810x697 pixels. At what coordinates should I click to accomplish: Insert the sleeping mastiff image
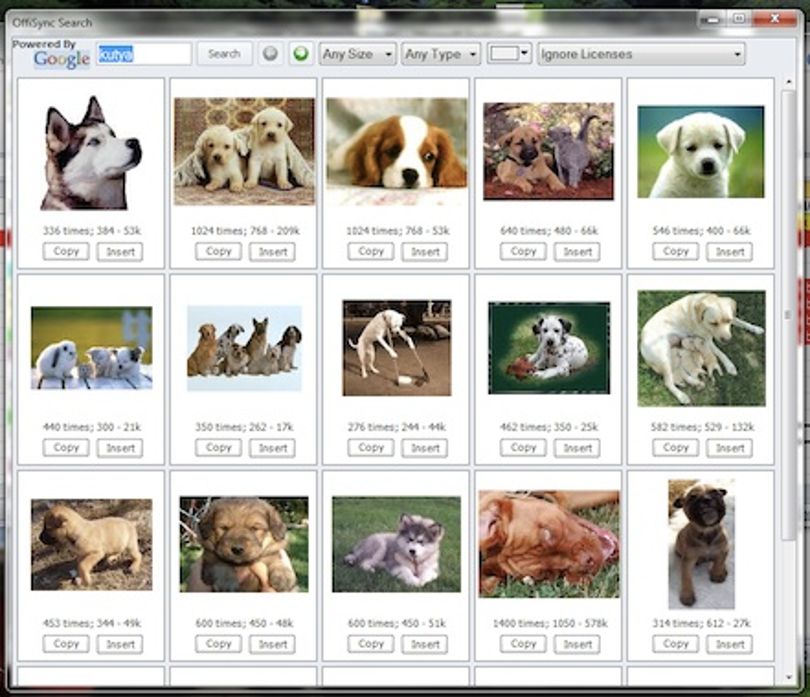[x=577, y=644]
